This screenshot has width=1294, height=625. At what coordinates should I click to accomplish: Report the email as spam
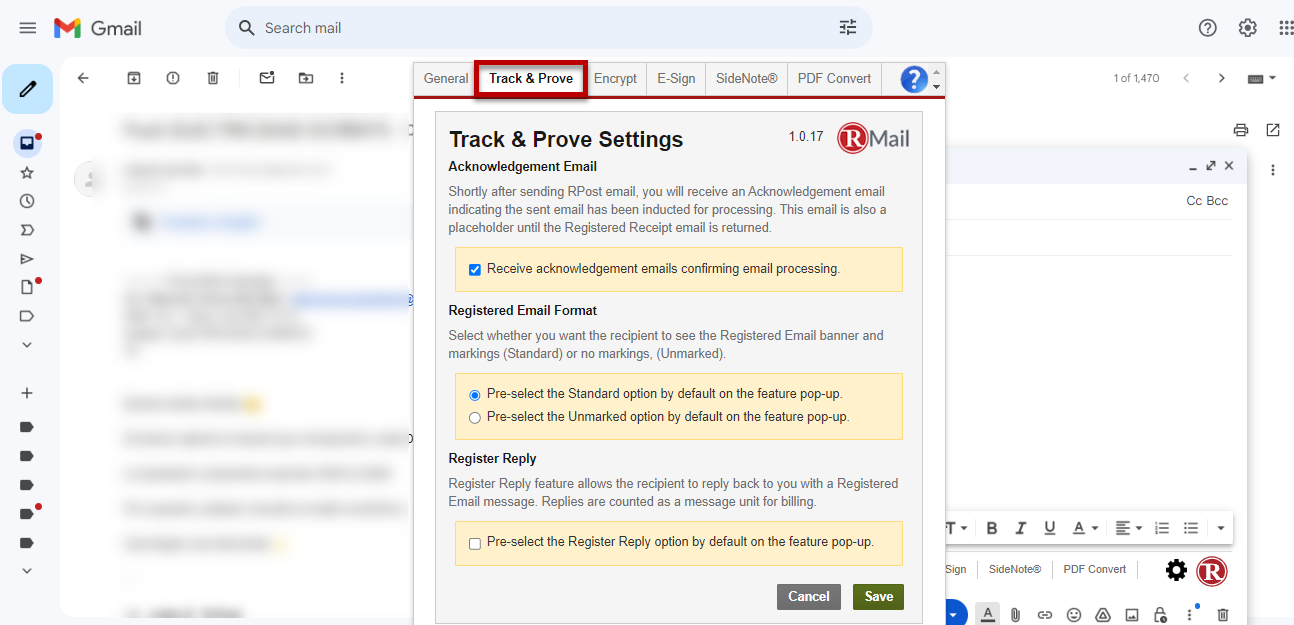173,78
